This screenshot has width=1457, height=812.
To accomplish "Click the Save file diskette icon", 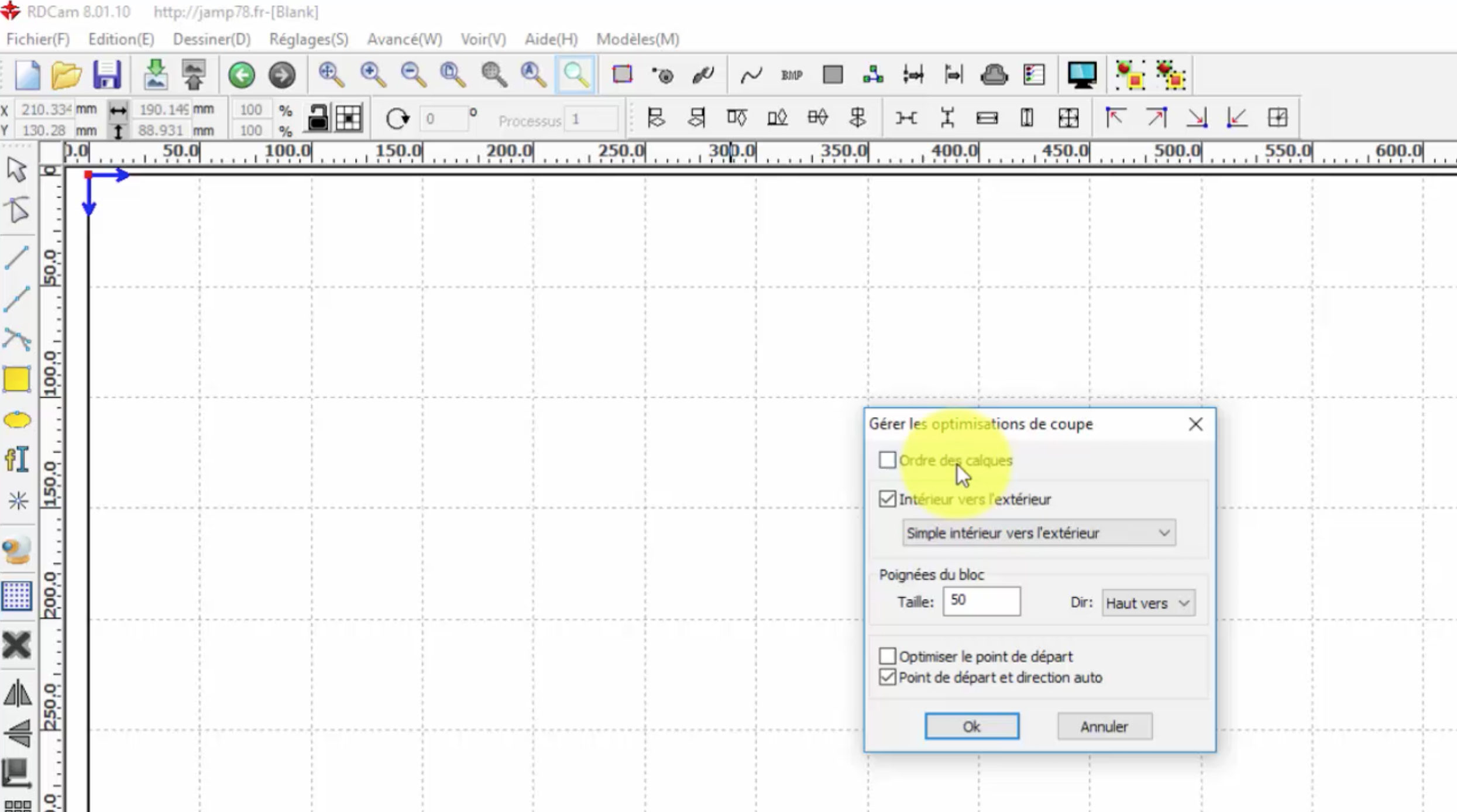I will [106, 75].
